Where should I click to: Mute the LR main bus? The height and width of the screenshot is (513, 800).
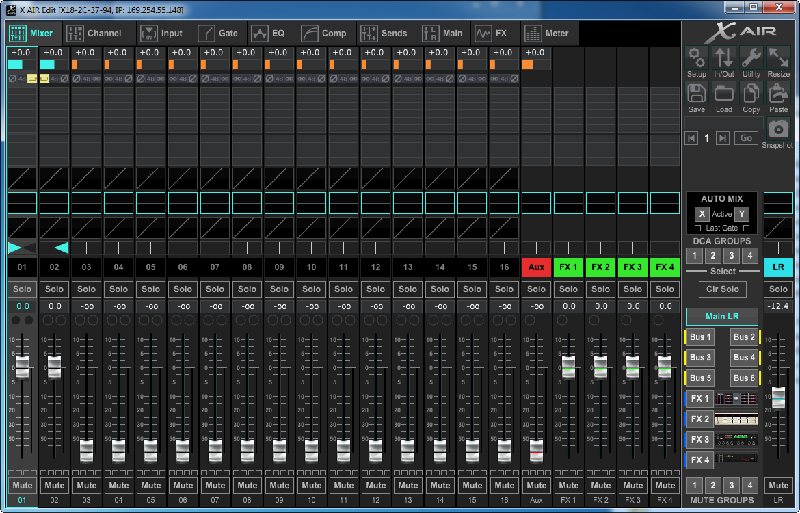point(778,485)
